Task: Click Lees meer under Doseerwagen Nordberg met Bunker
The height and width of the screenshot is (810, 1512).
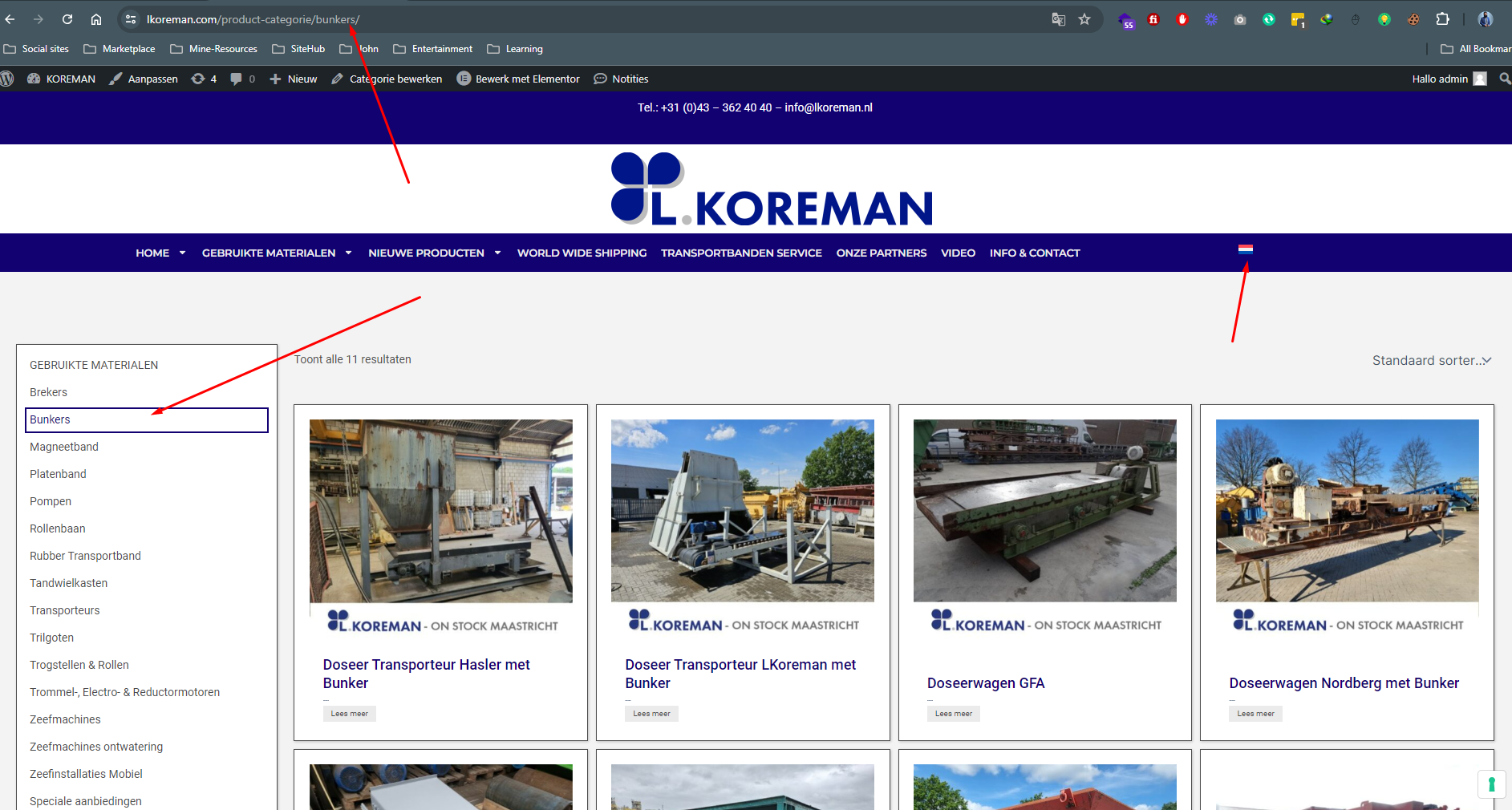Action: tap(1255, 714)
